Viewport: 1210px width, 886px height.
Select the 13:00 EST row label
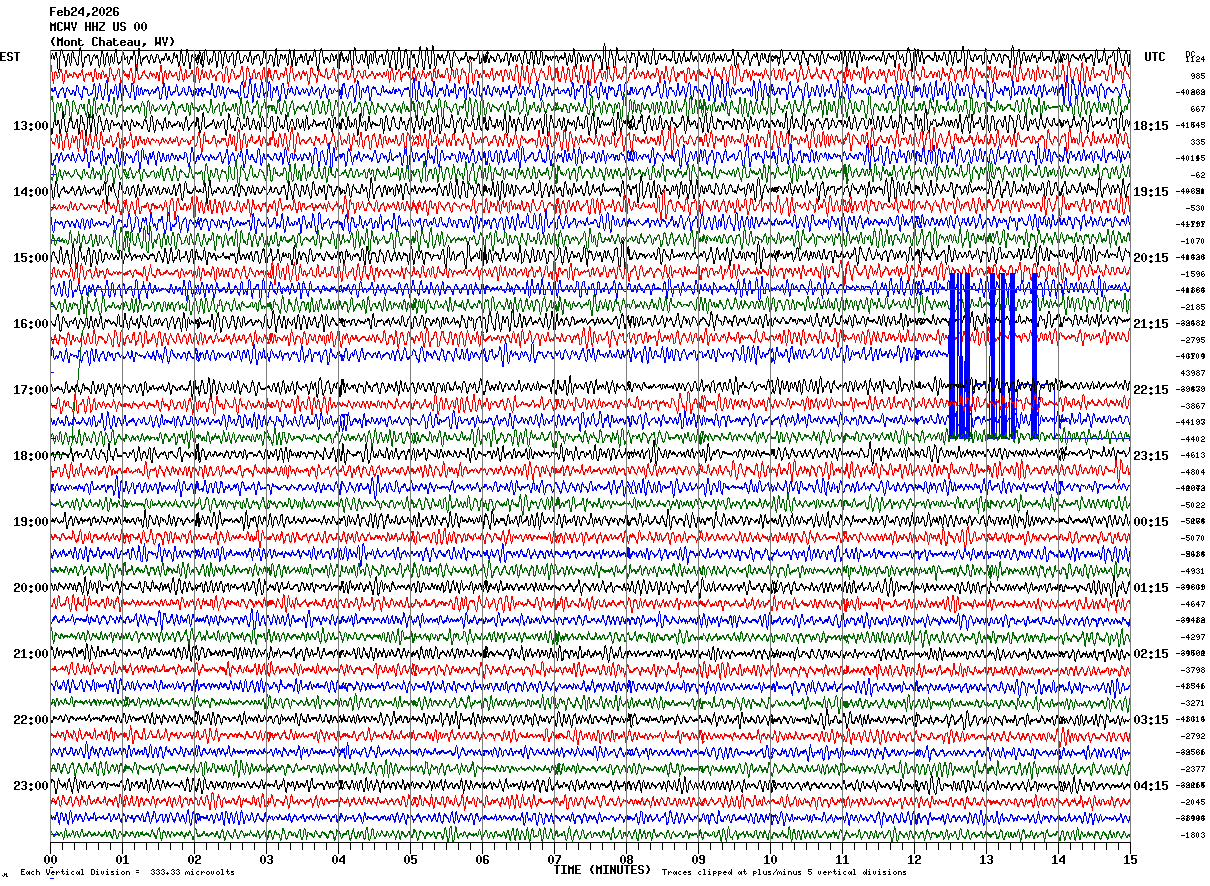click(31, 126)
